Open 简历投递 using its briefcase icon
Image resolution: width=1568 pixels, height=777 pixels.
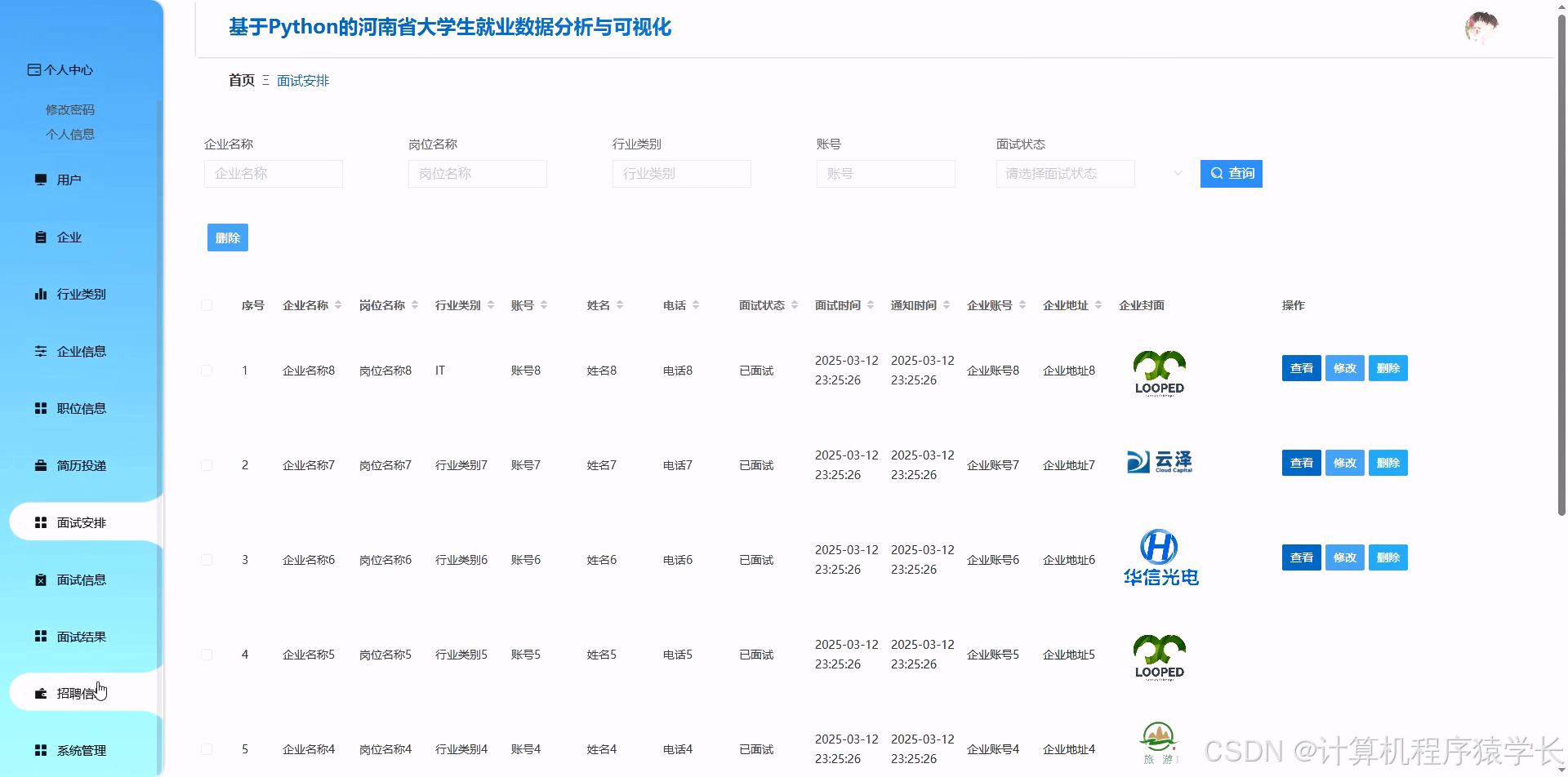click(x=41, y=465)
